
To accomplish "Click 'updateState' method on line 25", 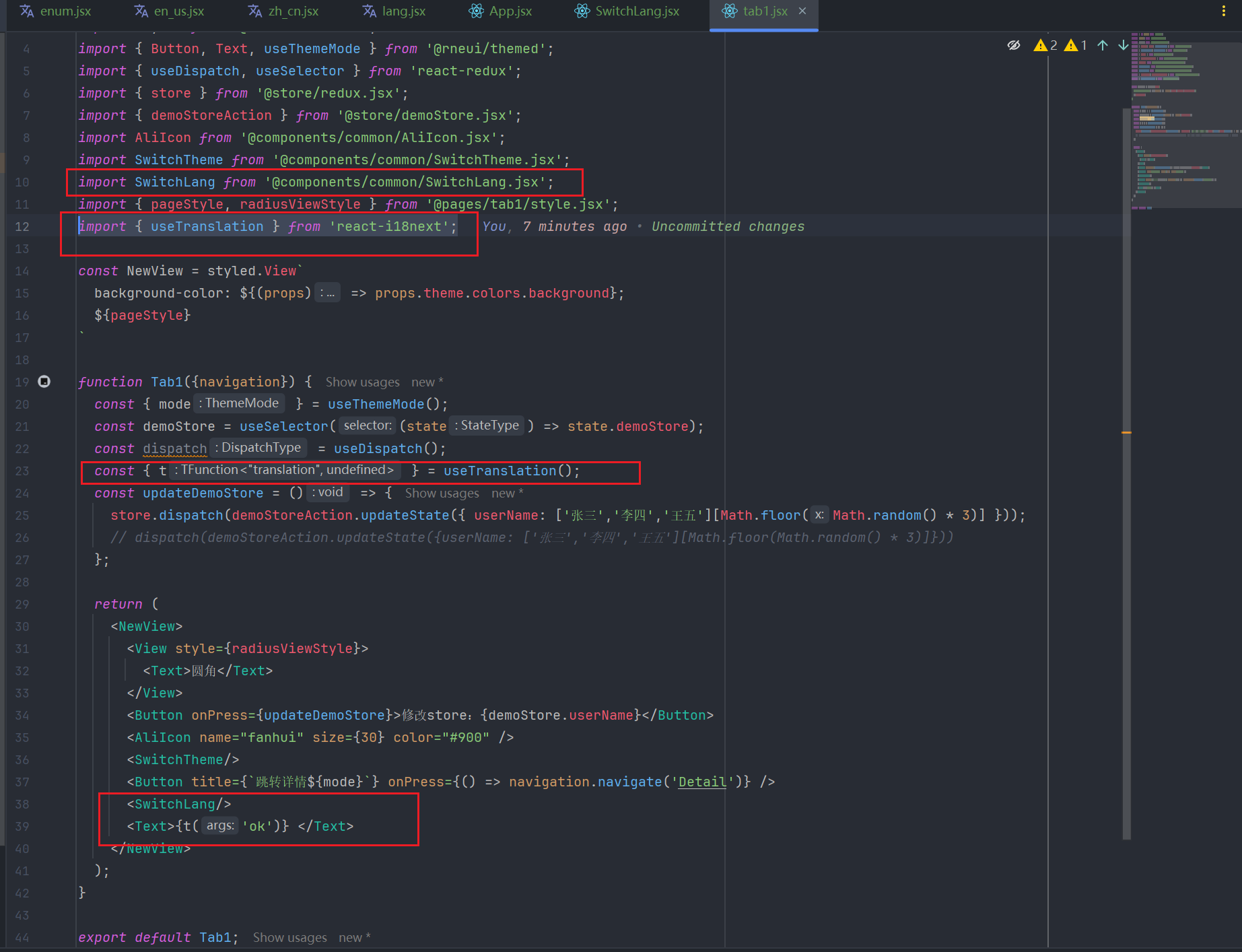I will point(405,516).
